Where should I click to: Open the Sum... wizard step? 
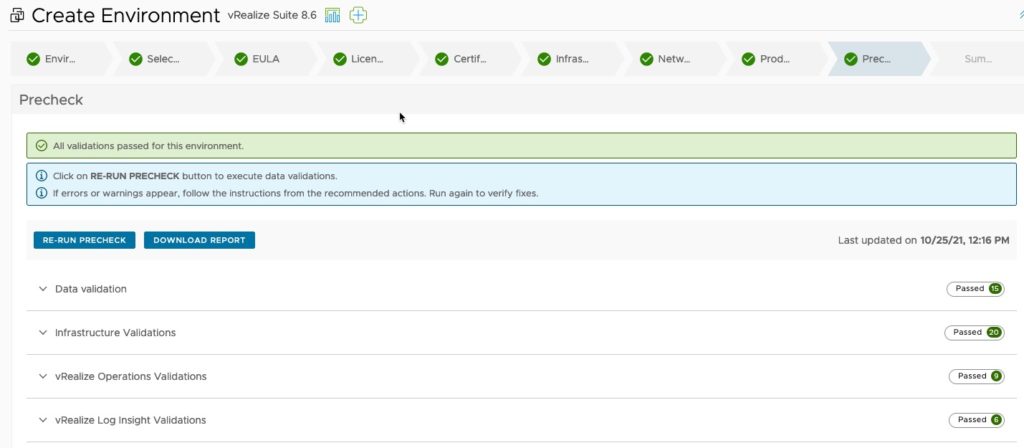click(x=978, y=59)
